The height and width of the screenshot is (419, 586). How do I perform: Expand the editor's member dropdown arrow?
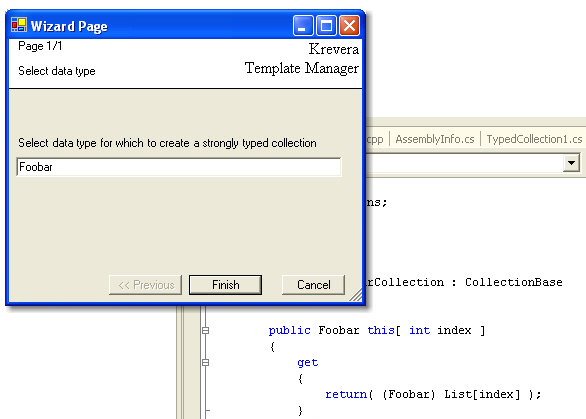point(571,163)
